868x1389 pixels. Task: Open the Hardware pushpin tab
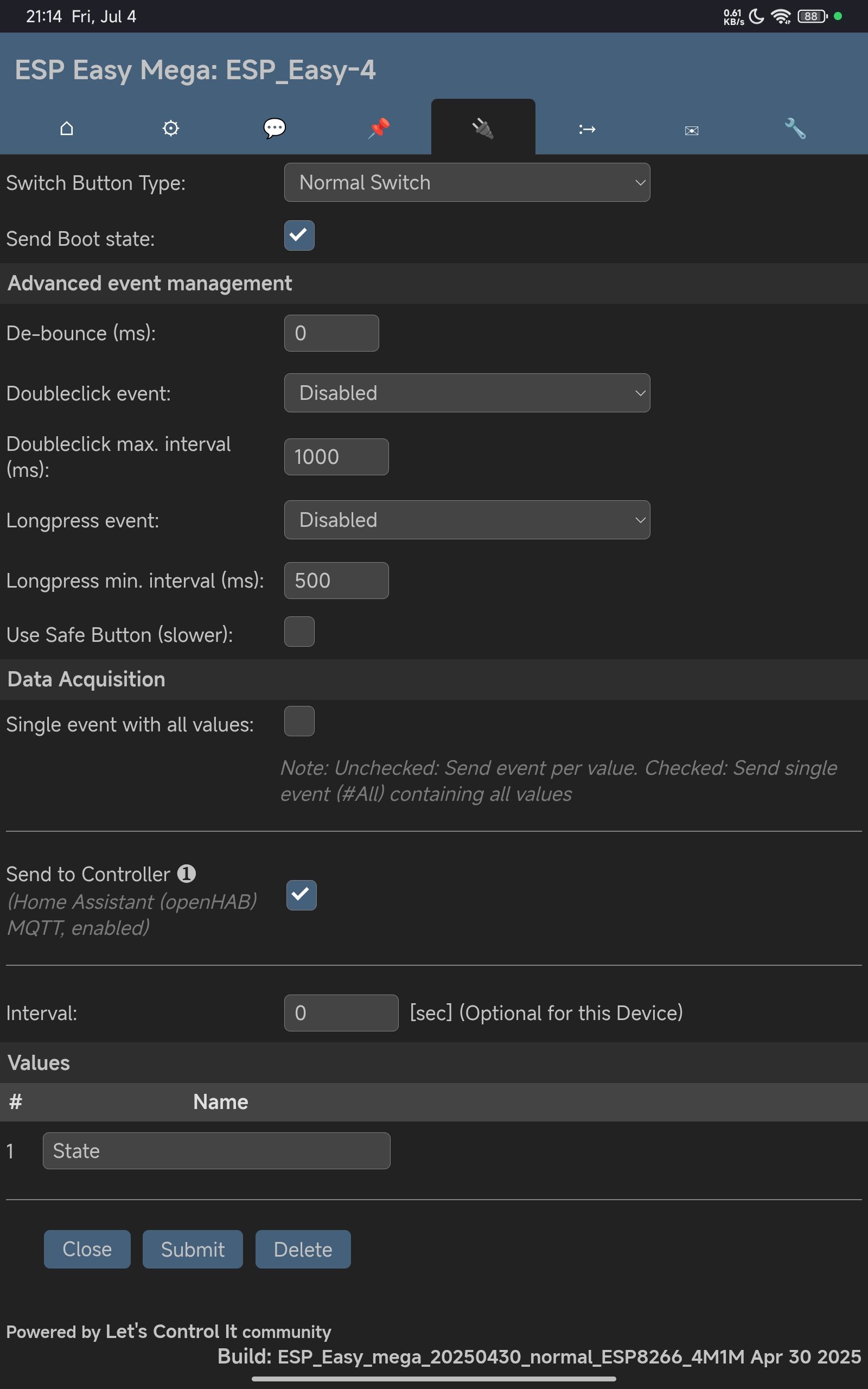coord(379,128)
